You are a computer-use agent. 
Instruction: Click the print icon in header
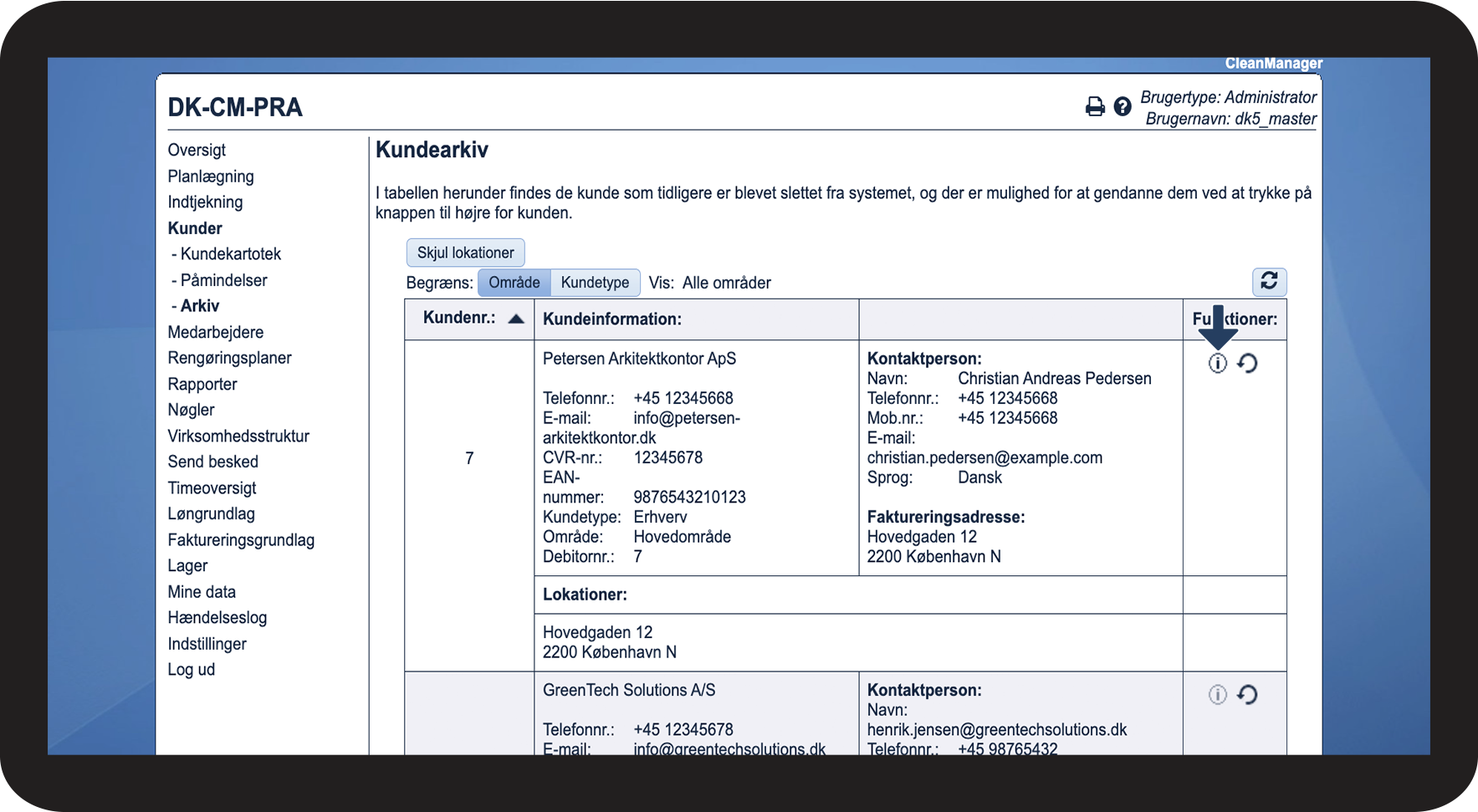(1094, 107)
